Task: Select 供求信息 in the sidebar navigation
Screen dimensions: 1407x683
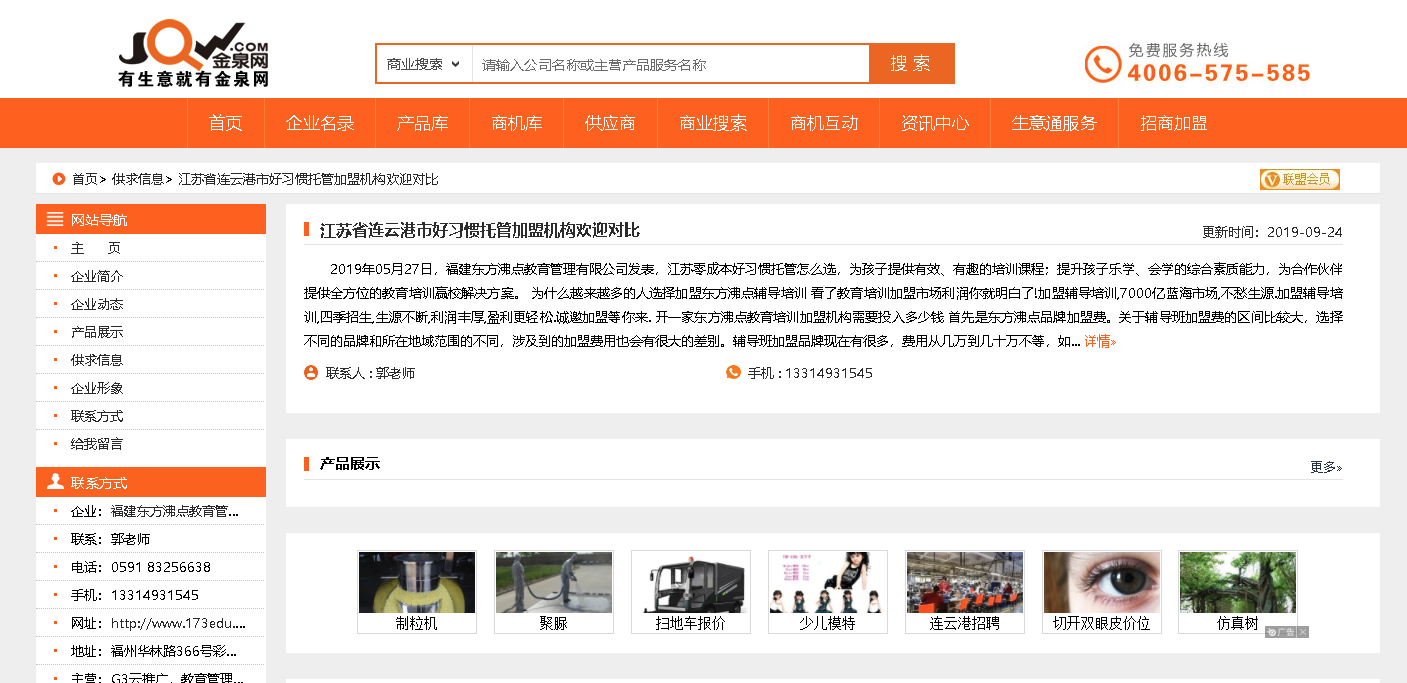Action: pyautogui.click(x=97, y=360)
